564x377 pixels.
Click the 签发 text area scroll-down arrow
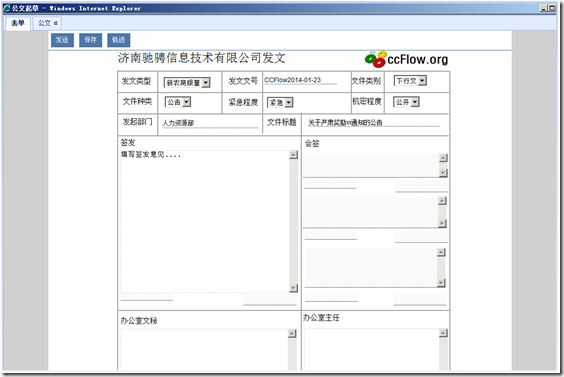(x=294, y=288)
